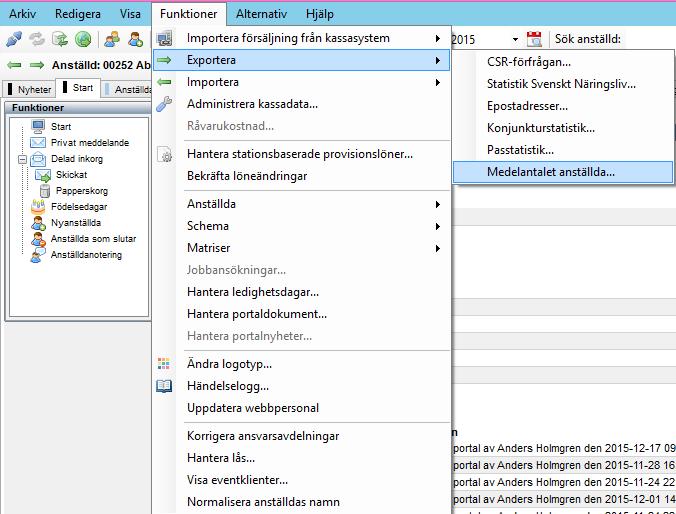Open the Hjälp menu

(320, 14)
